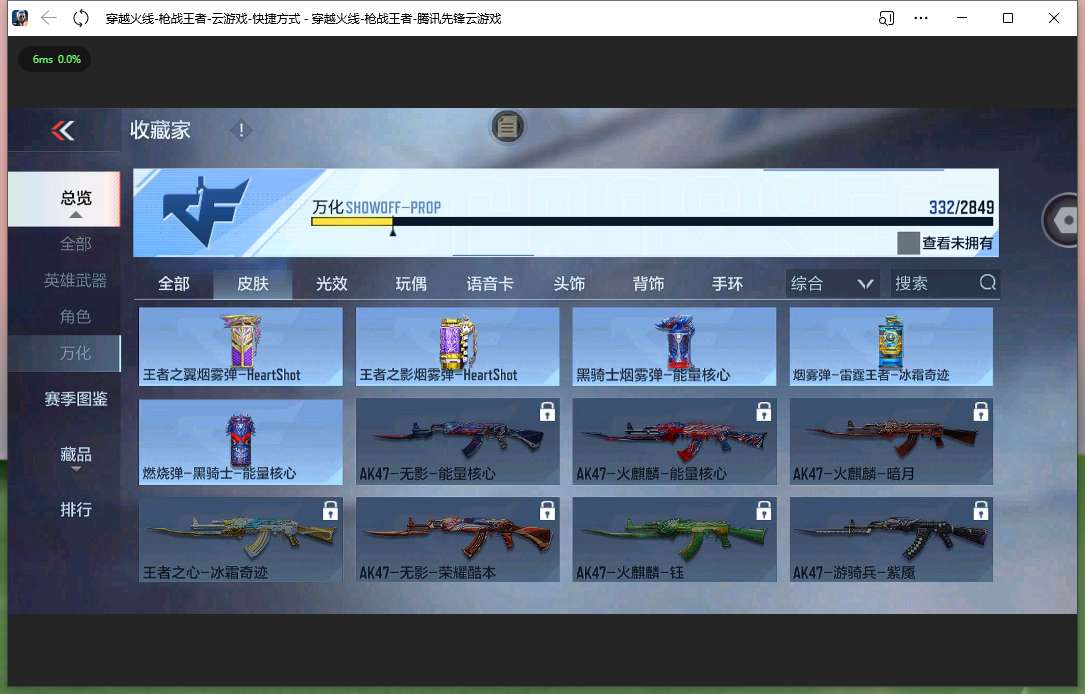The width and height of the screenshot is (1085, 694).
Task: Select the 全部 category tab
Action: click(174, 284)
